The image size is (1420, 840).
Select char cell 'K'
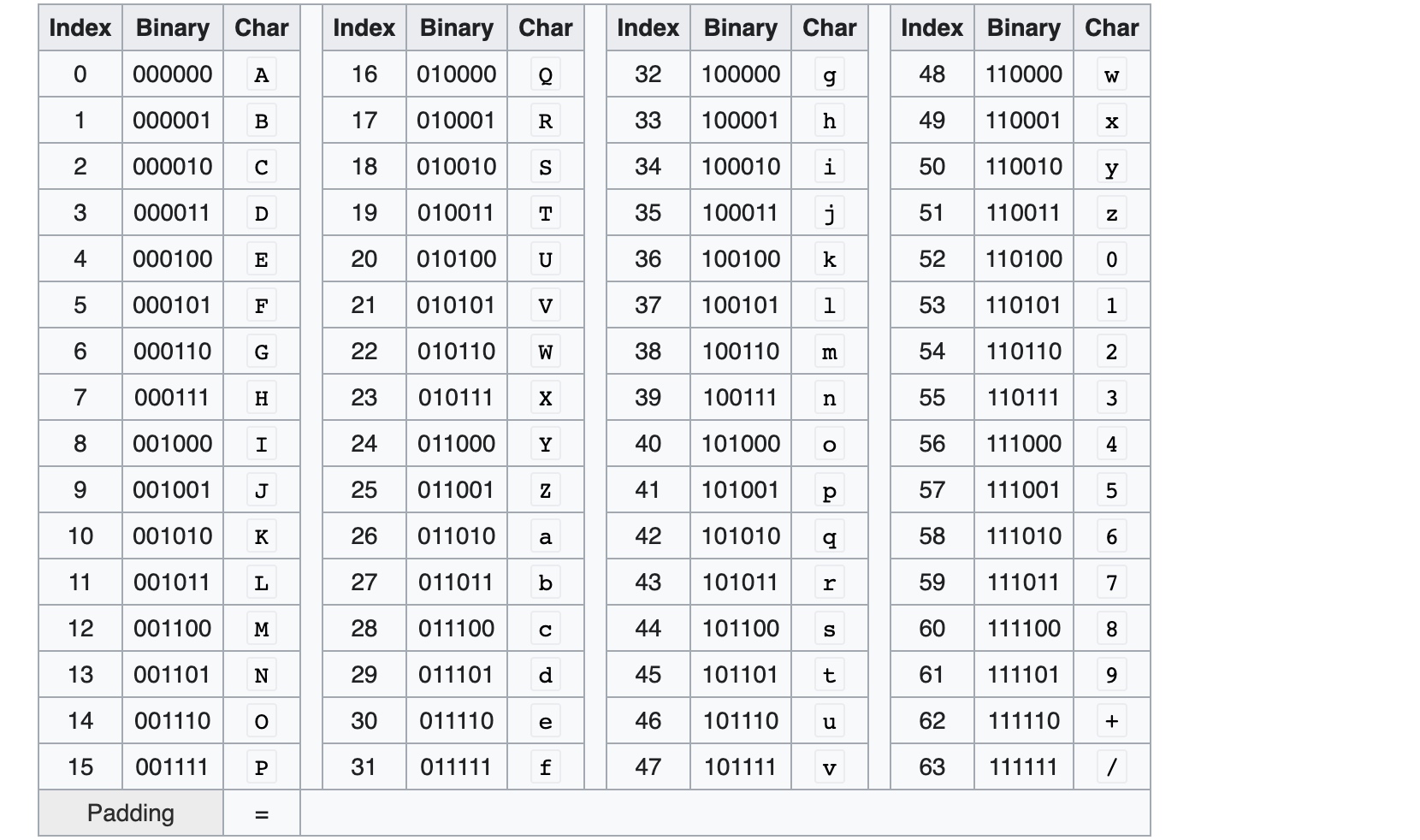coord(262,536)
